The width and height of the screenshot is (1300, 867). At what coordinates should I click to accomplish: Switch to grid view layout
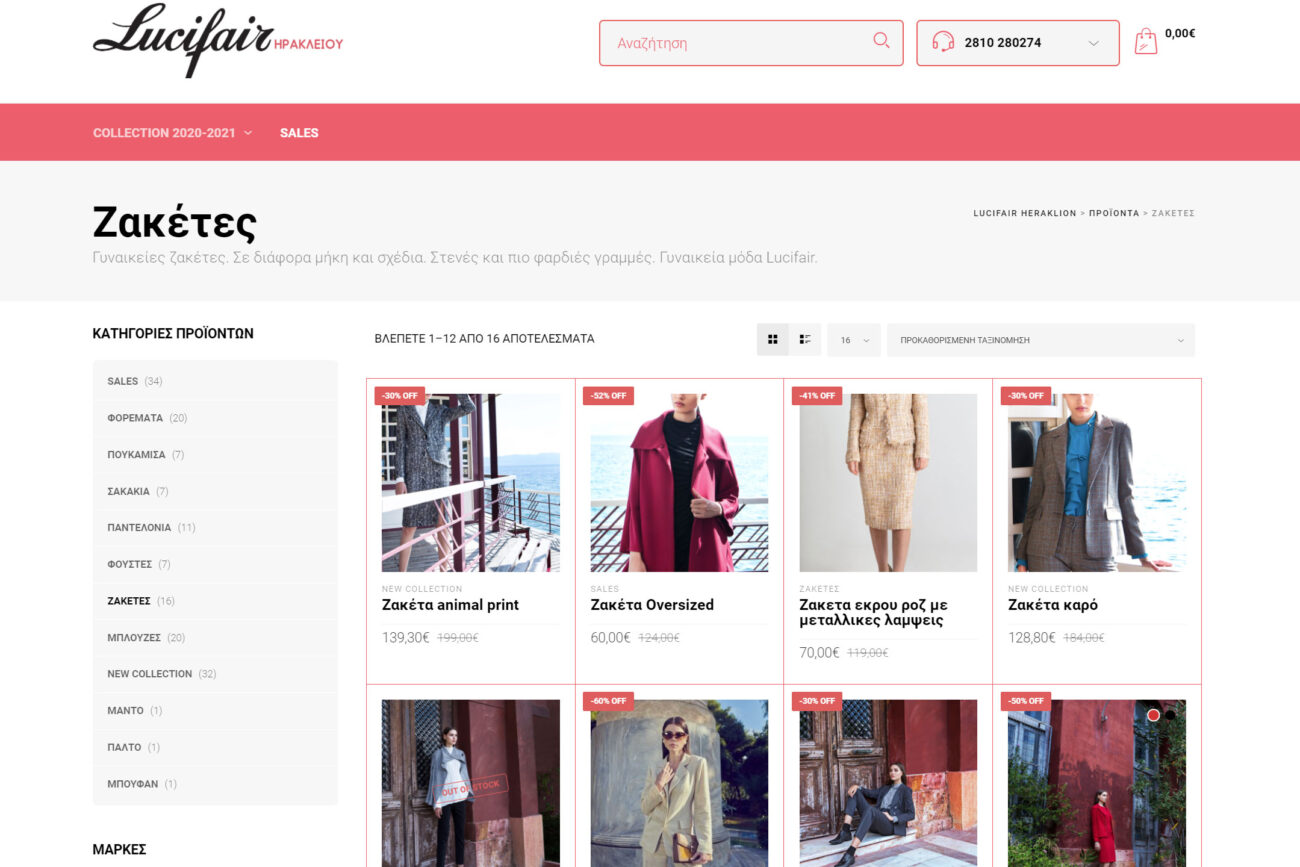pos(772,340)
